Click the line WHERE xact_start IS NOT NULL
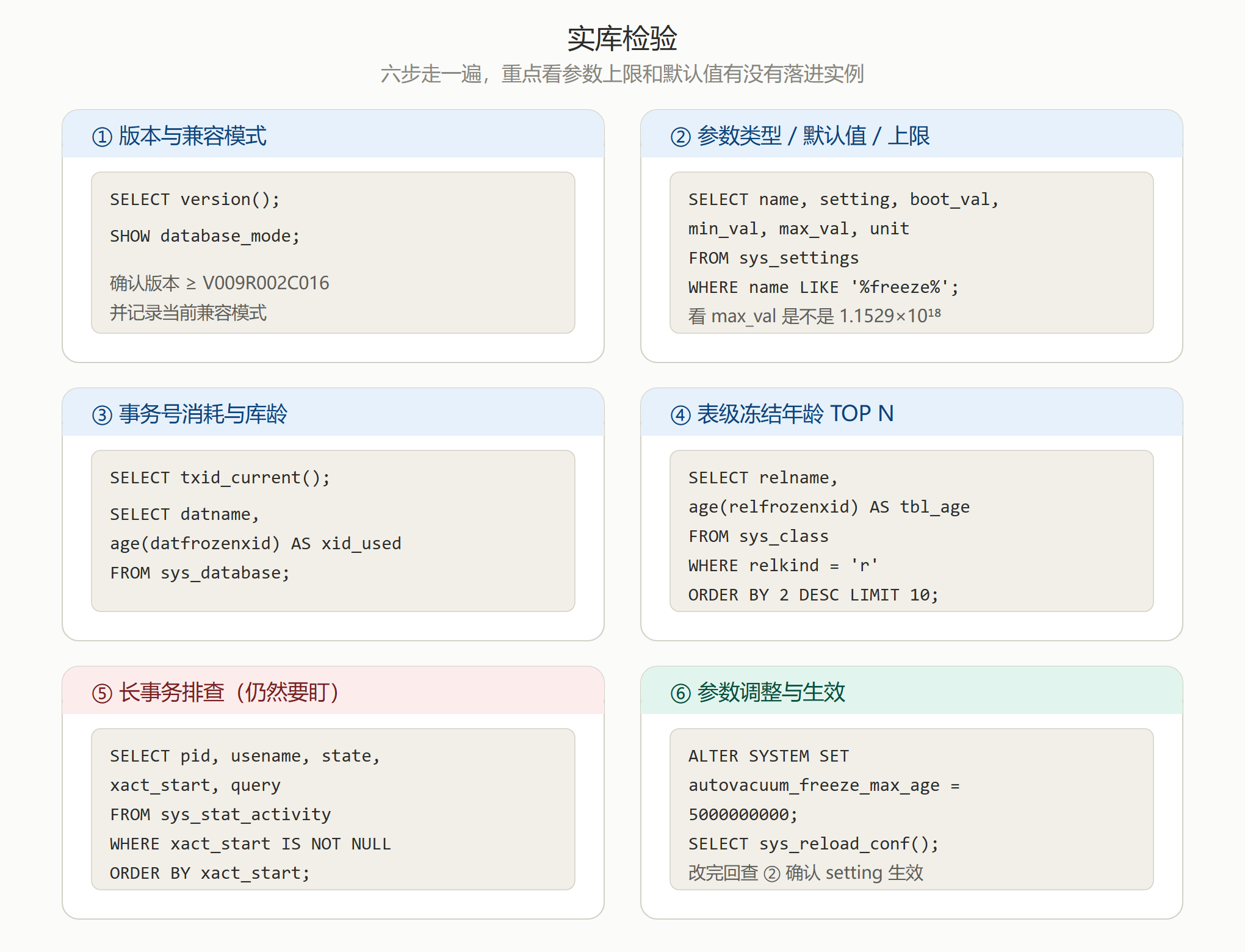This screenshot has height=952, width=1245. (x=250, y=844)
